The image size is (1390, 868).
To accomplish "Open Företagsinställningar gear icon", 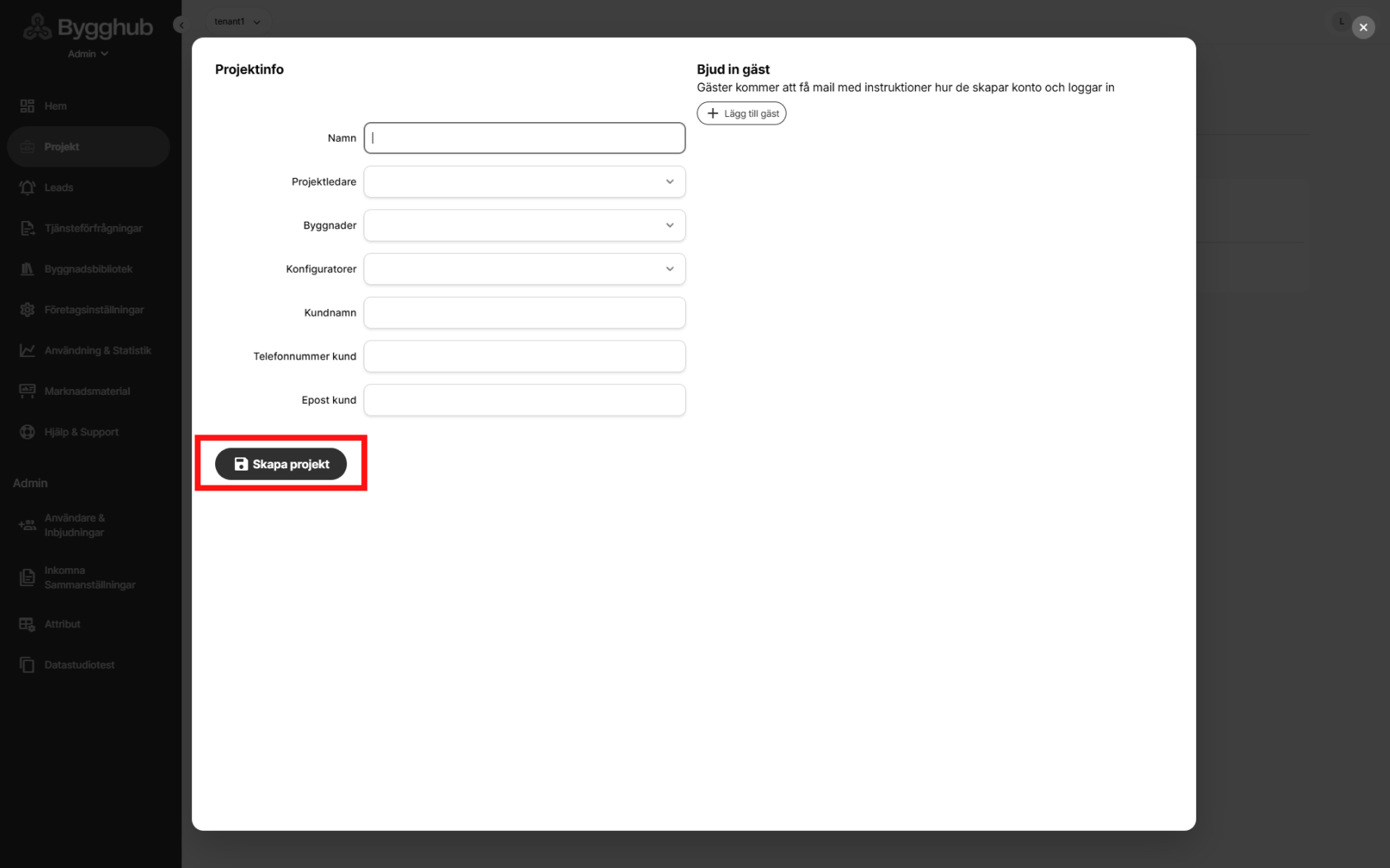I will [x=27, y=310].
